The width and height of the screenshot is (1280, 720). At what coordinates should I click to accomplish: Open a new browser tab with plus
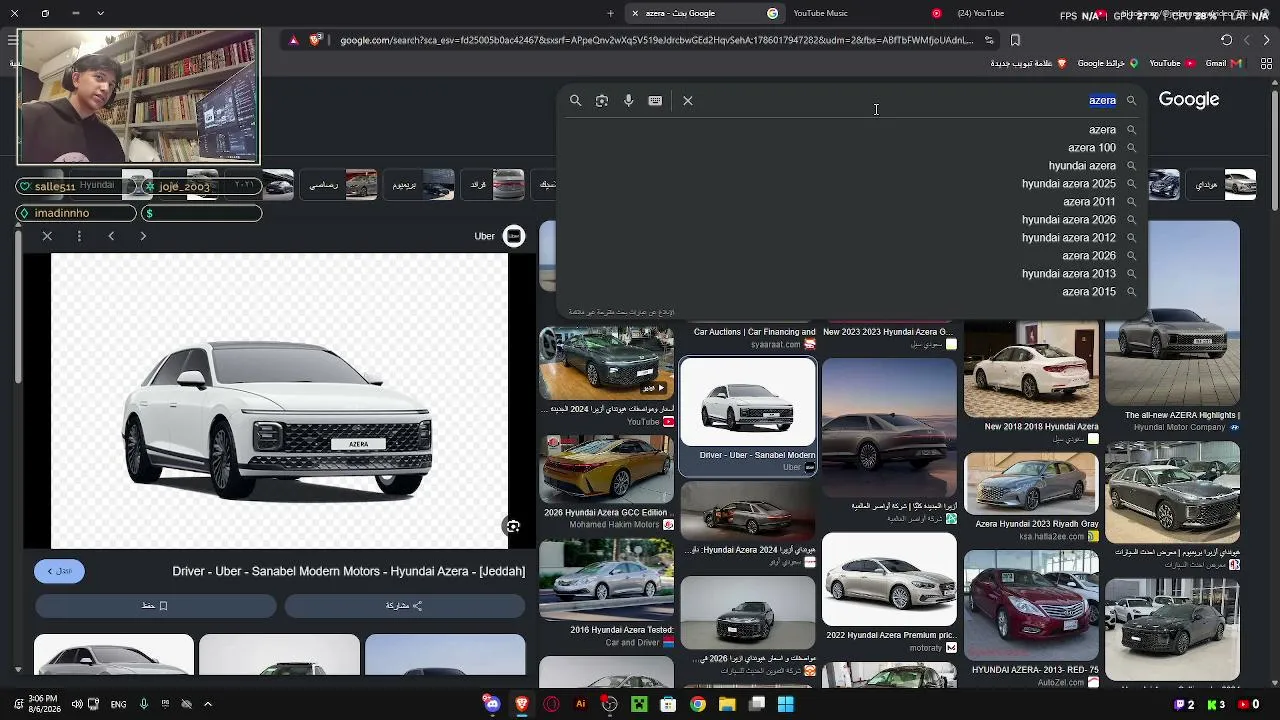610,13
